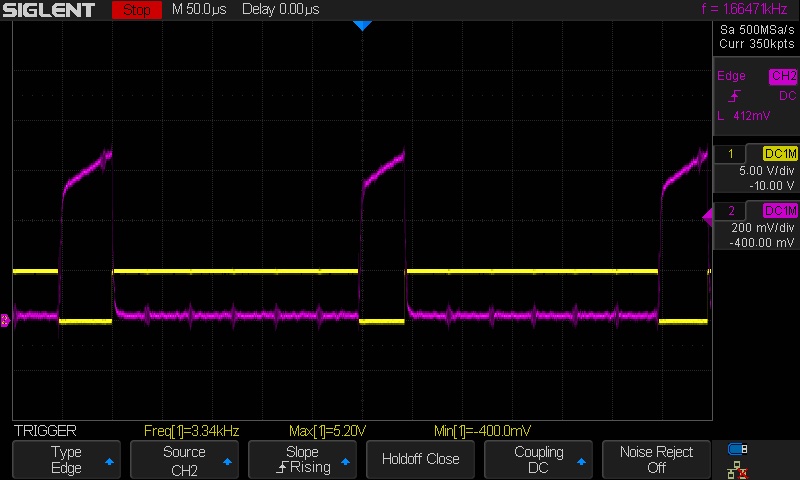
Task: Click the Delay 0.00µs readout
Action: click(281, 9)
